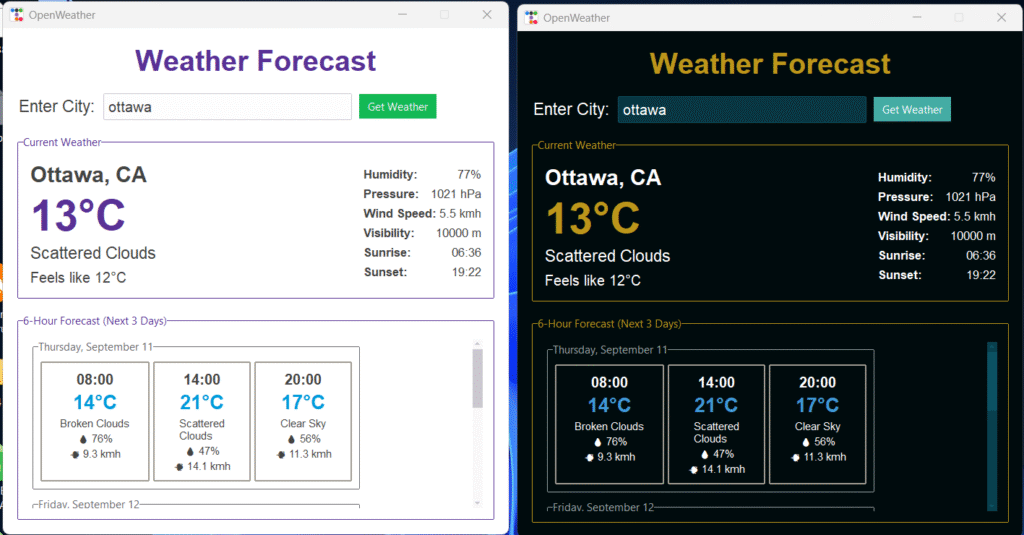Focus the city field in dark window

741,110
